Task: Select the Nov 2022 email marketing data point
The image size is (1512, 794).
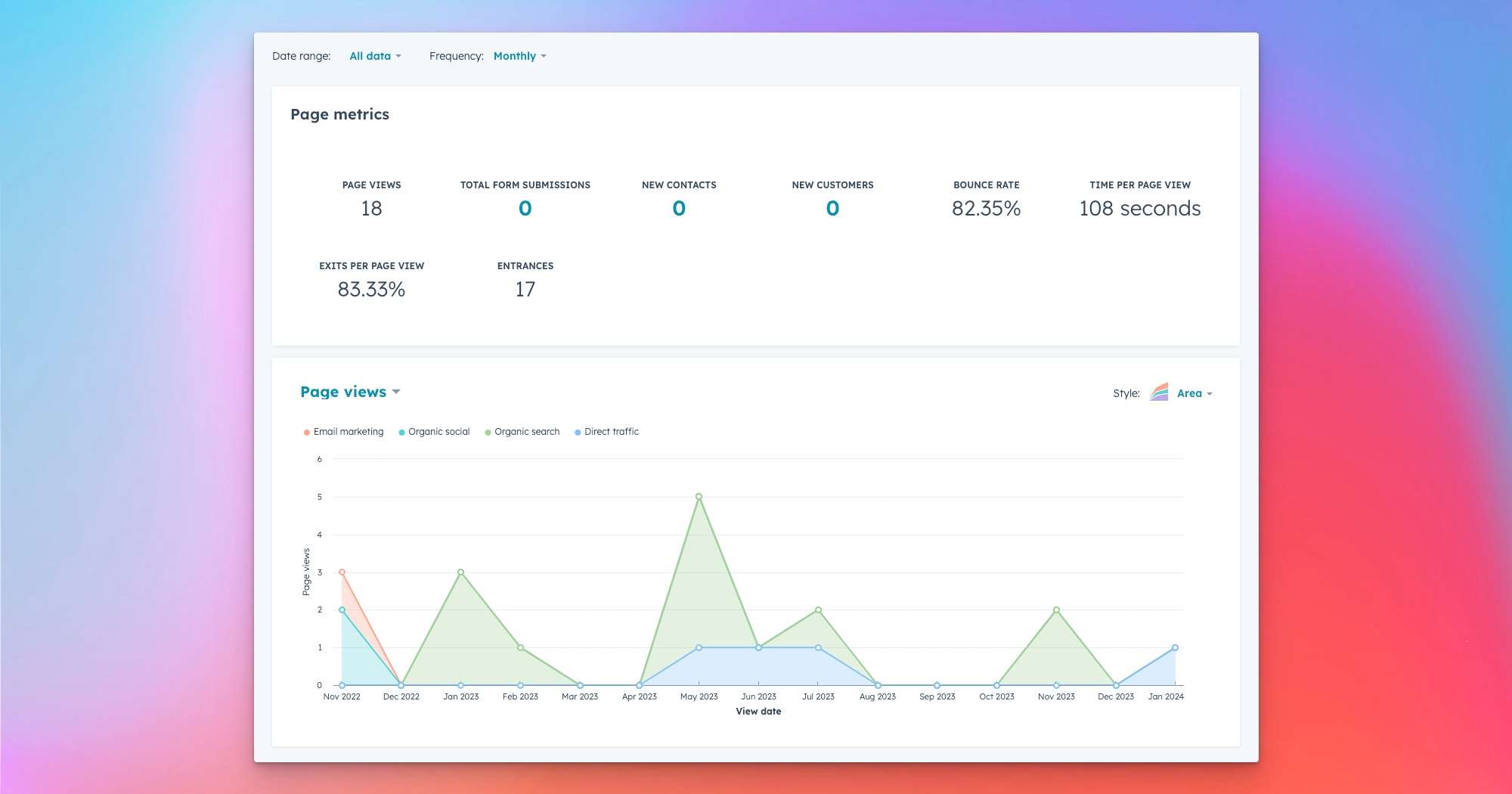Action: [342, 572]
